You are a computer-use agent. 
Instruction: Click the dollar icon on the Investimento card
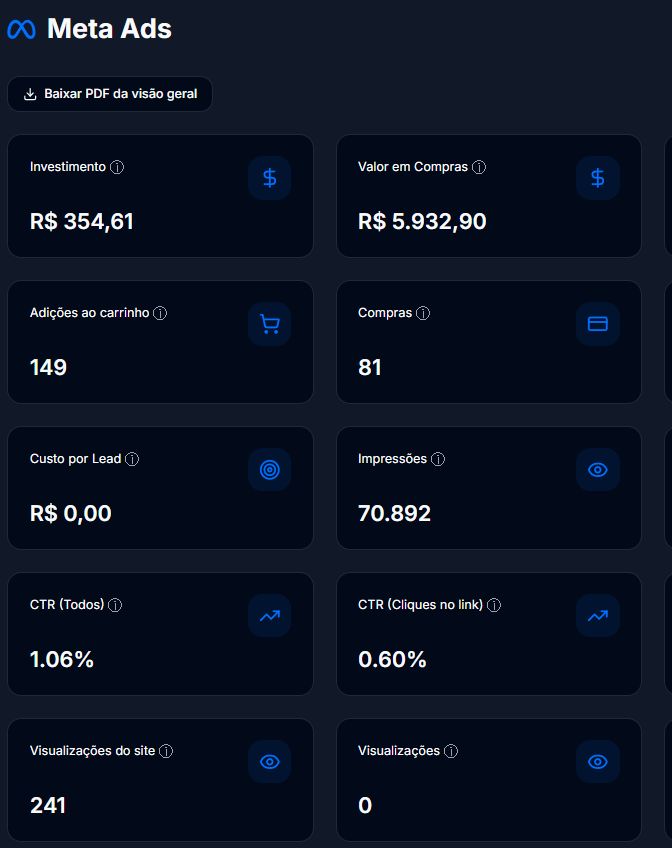pos(269,178)
